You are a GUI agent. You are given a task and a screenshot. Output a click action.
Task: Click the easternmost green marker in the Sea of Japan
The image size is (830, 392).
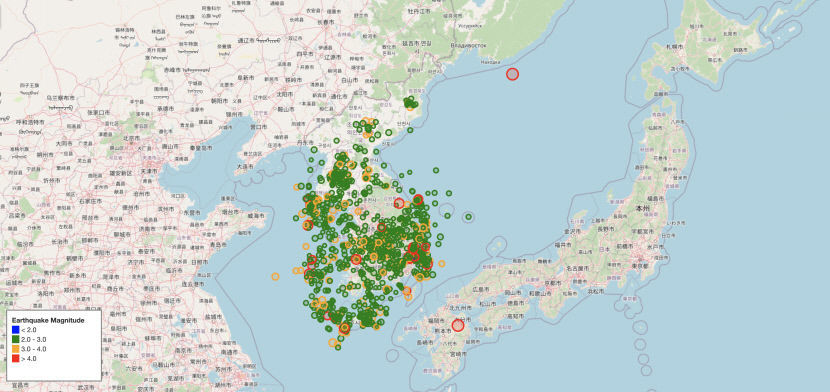coord(468,216)
